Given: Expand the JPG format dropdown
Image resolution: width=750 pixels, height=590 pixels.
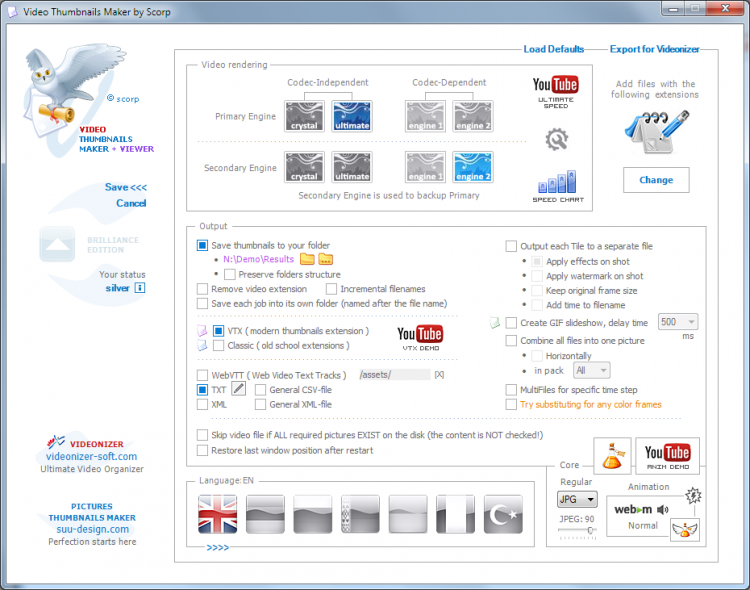Looking at the screenshot, I should (x=577, y=499).
